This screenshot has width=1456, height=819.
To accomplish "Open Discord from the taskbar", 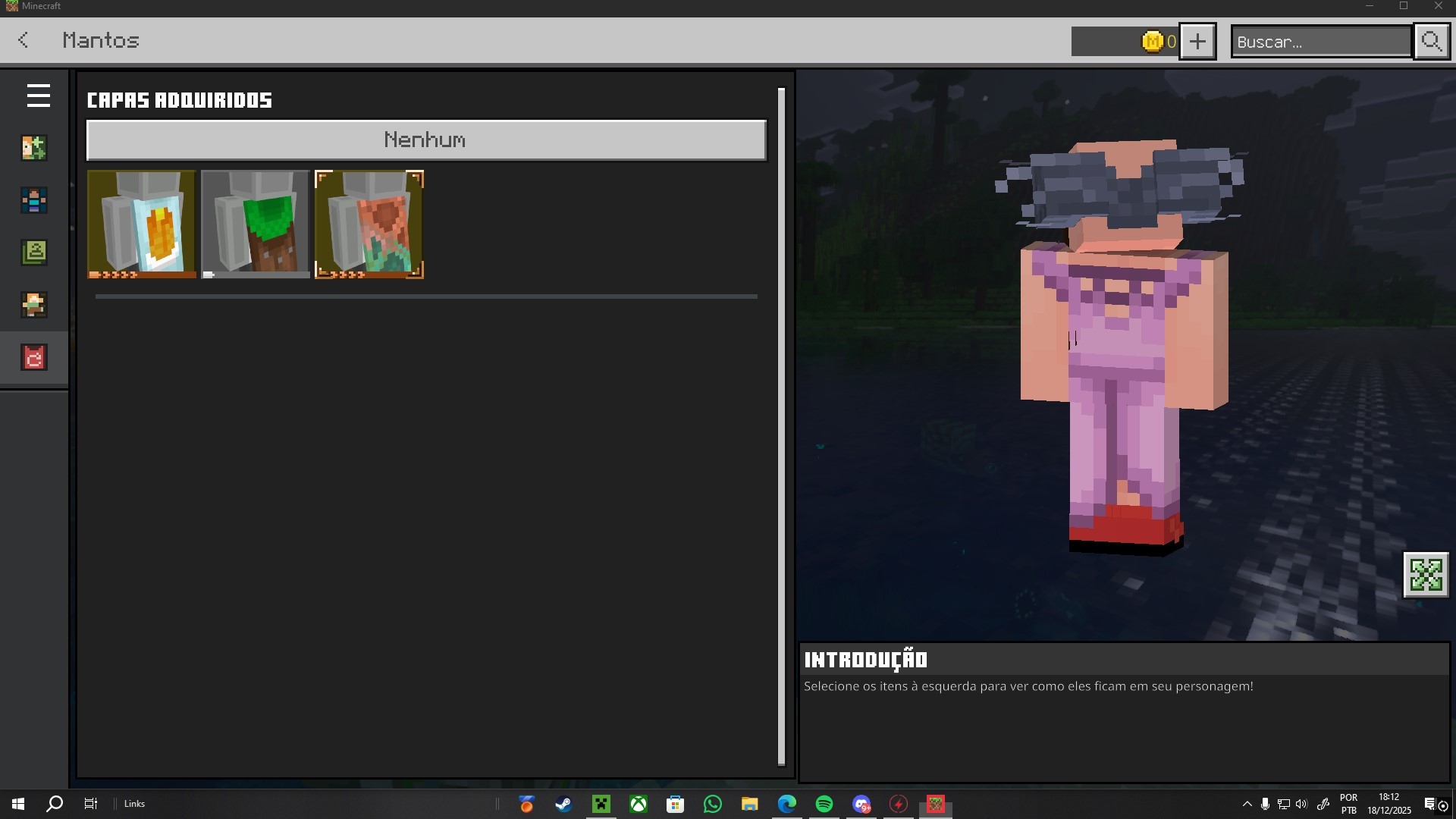I will (x=861, y=804).
